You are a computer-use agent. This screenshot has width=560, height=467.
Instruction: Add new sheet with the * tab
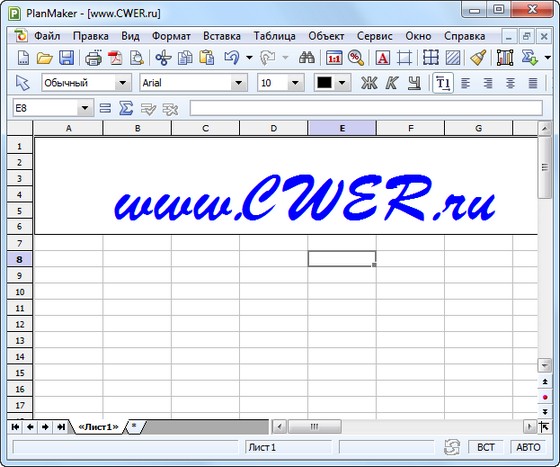click(x=134, y=427)
